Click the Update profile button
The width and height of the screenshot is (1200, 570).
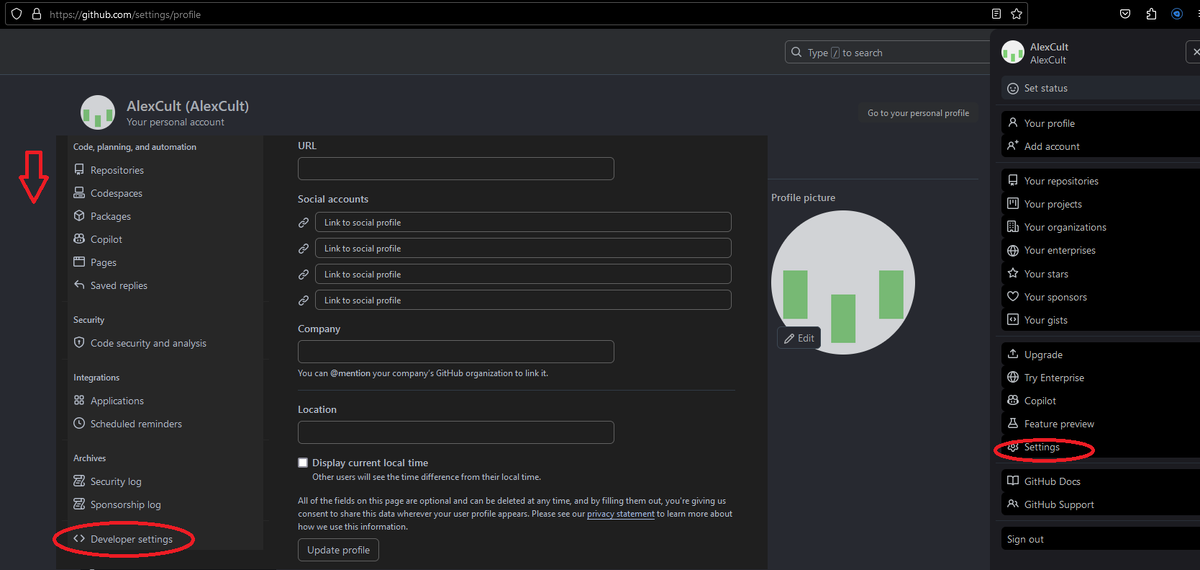pos(338,550)
